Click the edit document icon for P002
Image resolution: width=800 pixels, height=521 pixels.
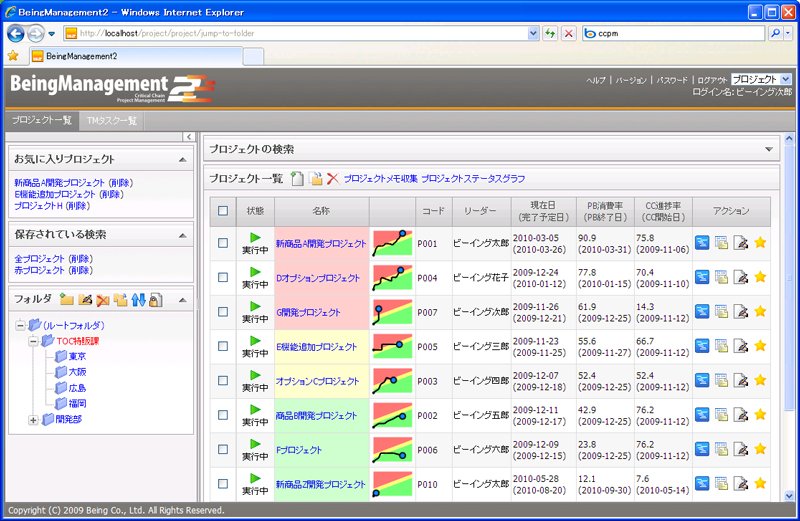click(740, 415)
